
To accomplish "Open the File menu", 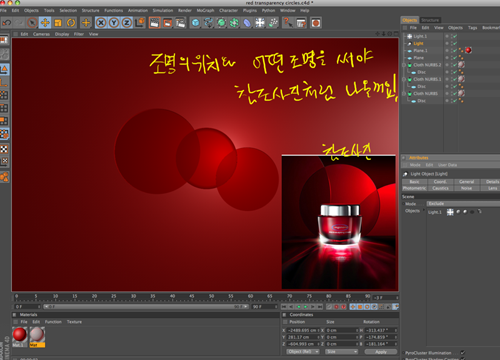I will 3,10.
